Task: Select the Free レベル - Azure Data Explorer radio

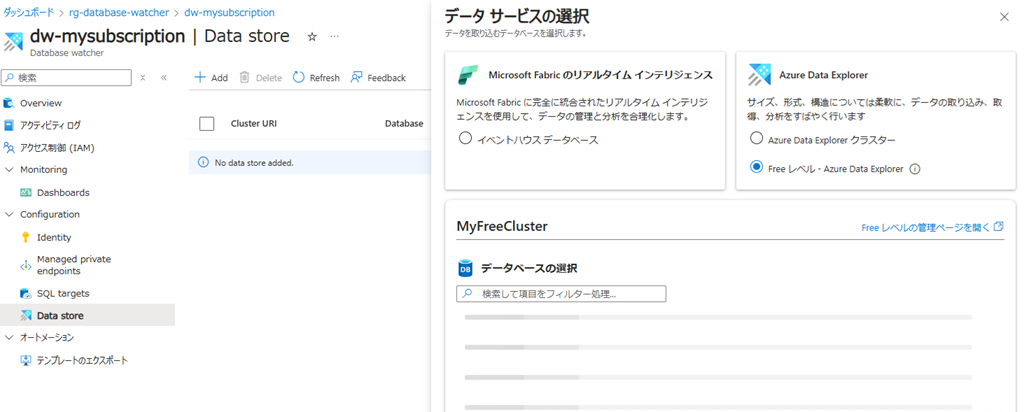Action: [x=756, y=167]
